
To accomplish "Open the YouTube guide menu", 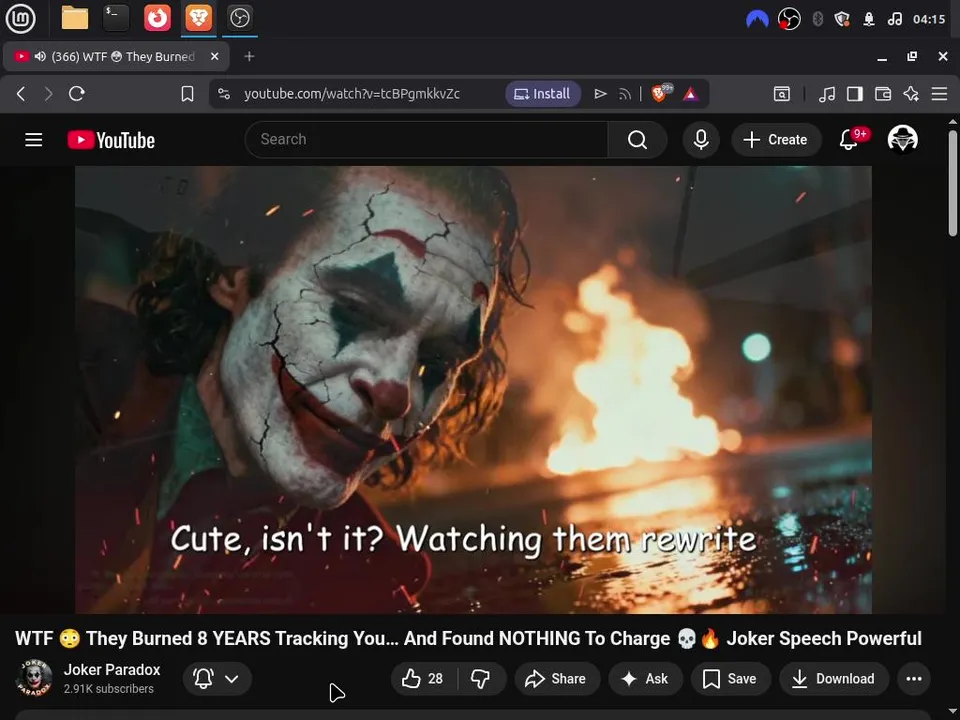I will pos(34,140).
